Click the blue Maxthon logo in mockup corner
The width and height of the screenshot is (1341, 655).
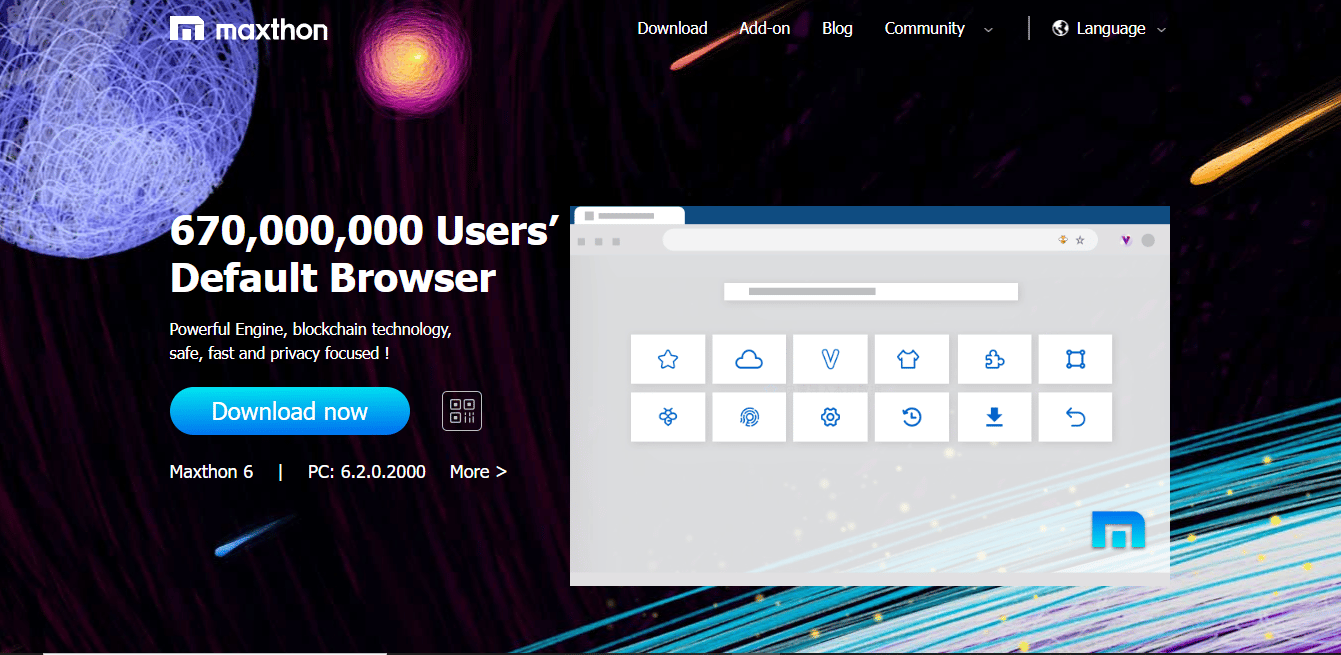tap(1118, 530)
